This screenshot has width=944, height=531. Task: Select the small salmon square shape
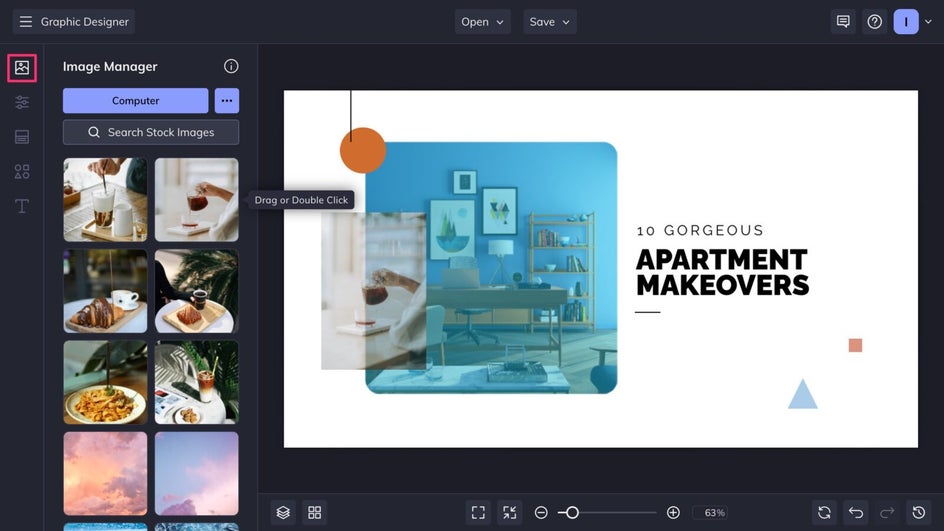pos(855,345)
